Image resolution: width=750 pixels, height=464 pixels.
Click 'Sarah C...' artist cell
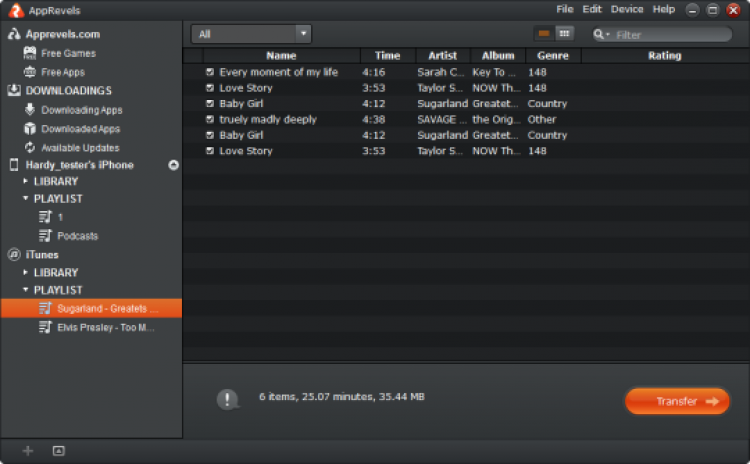coord(441,72)
